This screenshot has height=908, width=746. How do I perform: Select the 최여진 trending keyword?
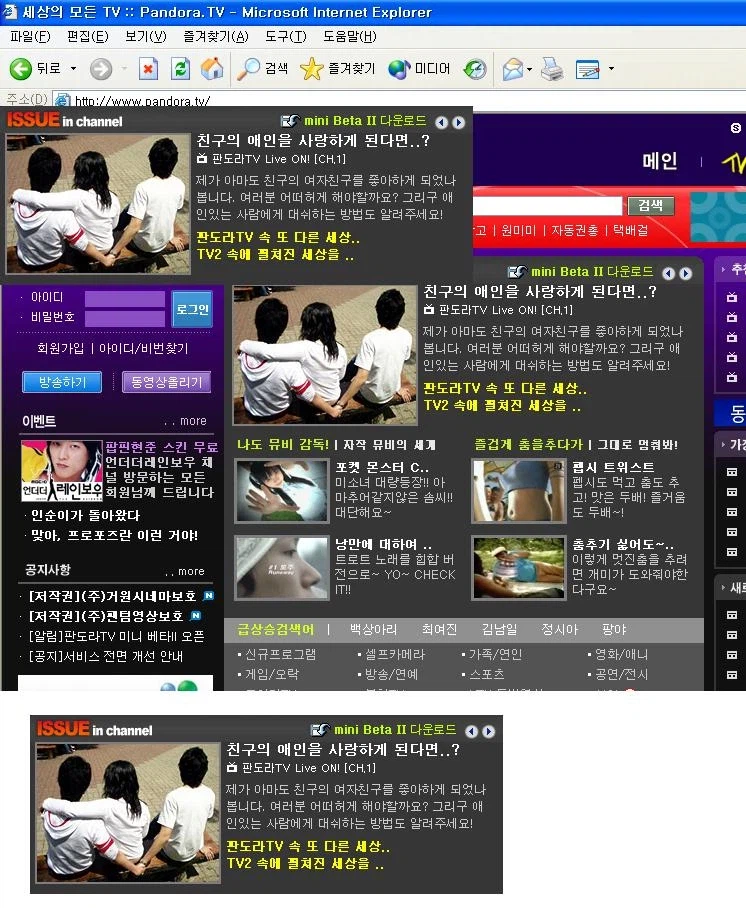439,629
